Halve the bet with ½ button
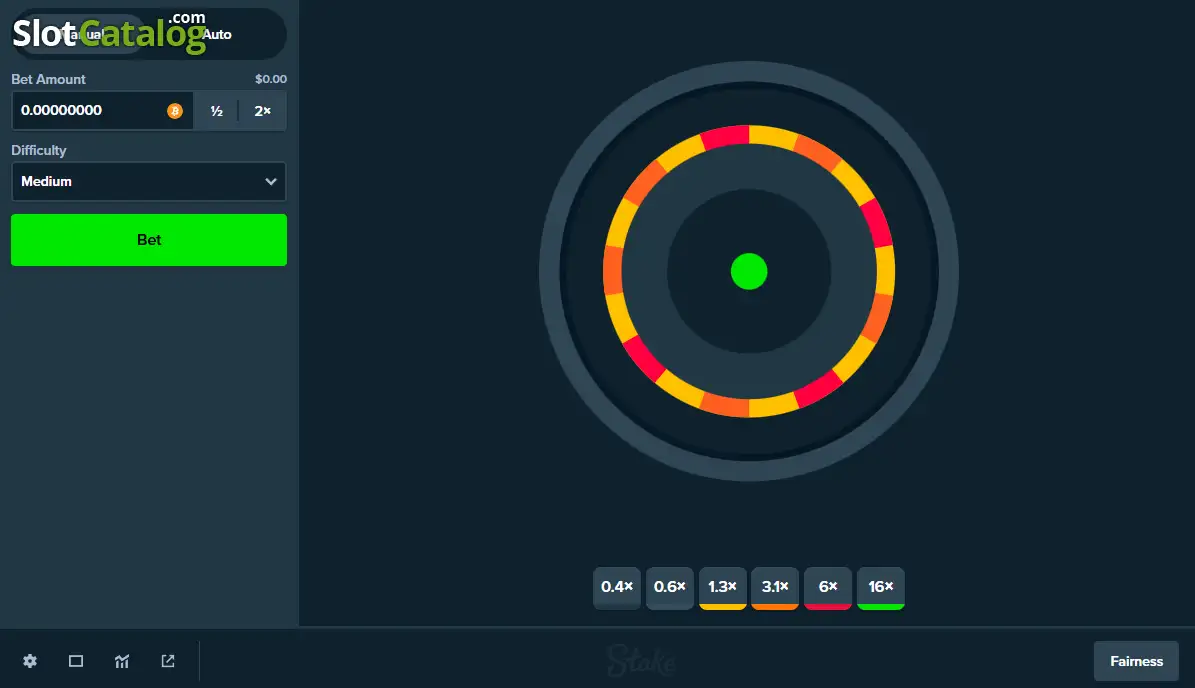1195x688 pixels. pos(216,111)
